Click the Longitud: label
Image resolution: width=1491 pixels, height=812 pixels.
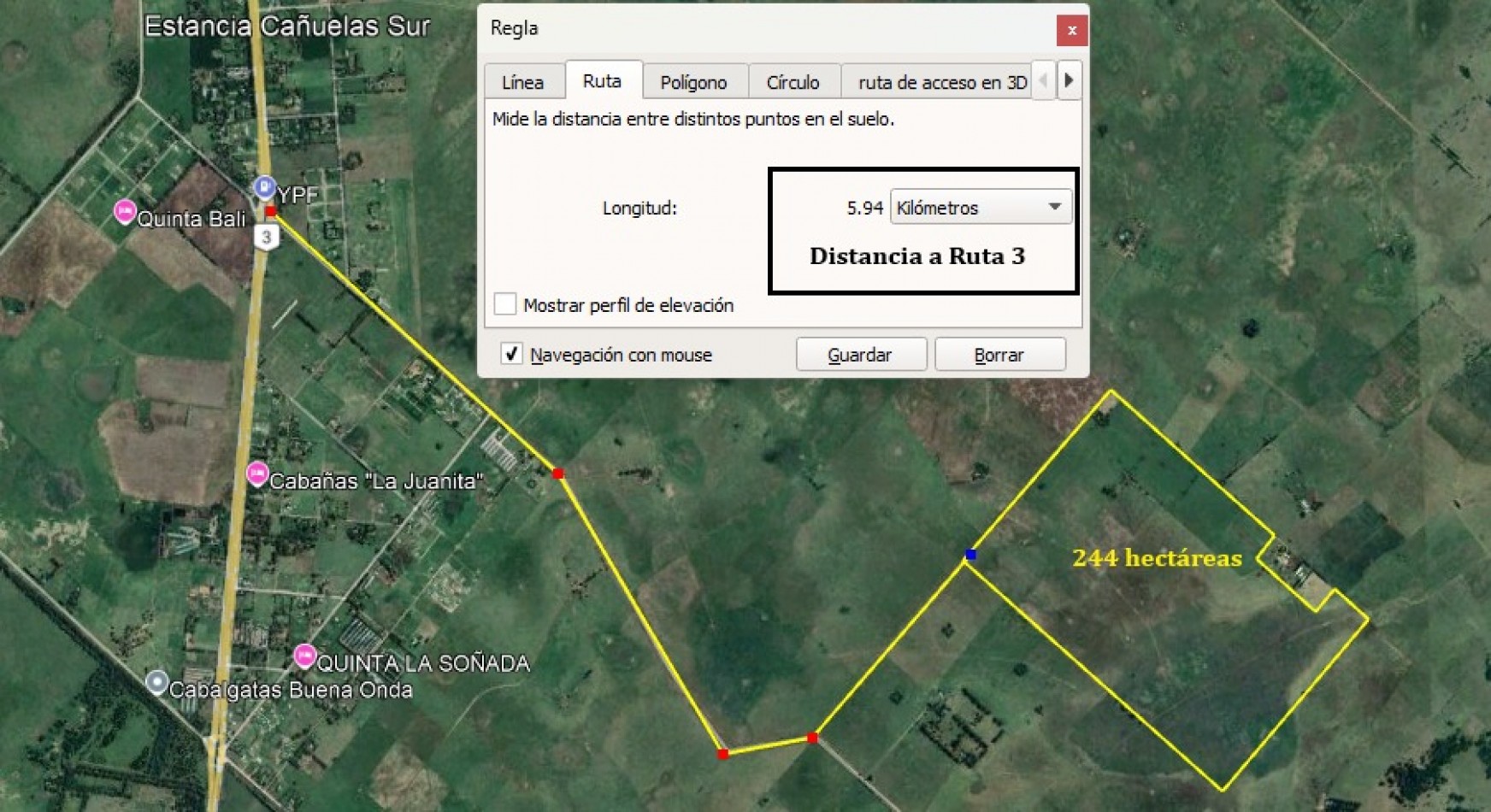pos(639,208)
